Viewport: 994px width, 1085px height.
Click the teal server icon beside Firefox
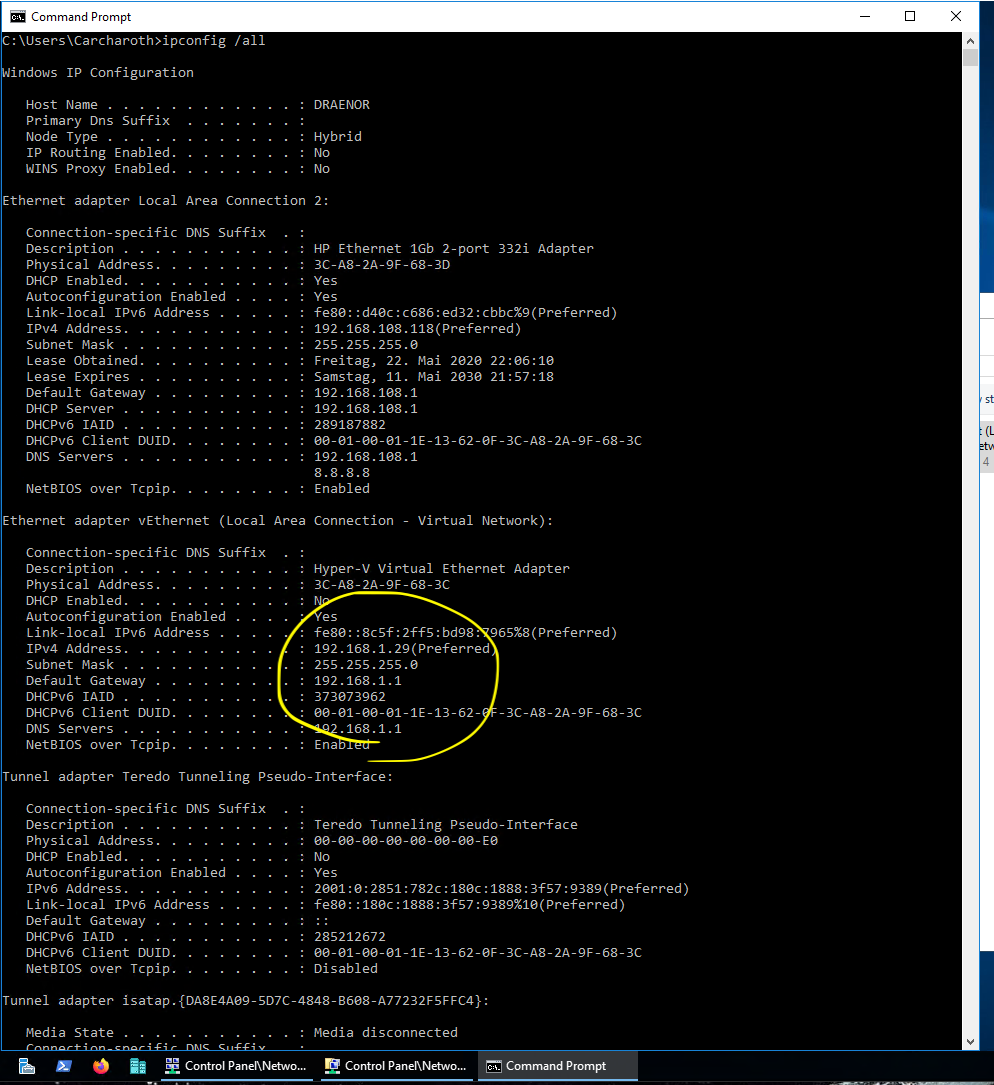coord(138,1066)
